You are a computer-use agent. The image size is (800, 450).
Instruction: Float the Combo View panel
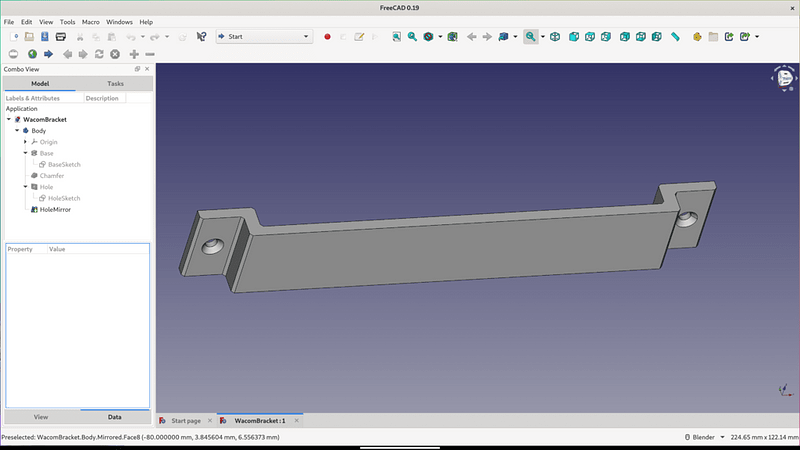click(137, 69)
